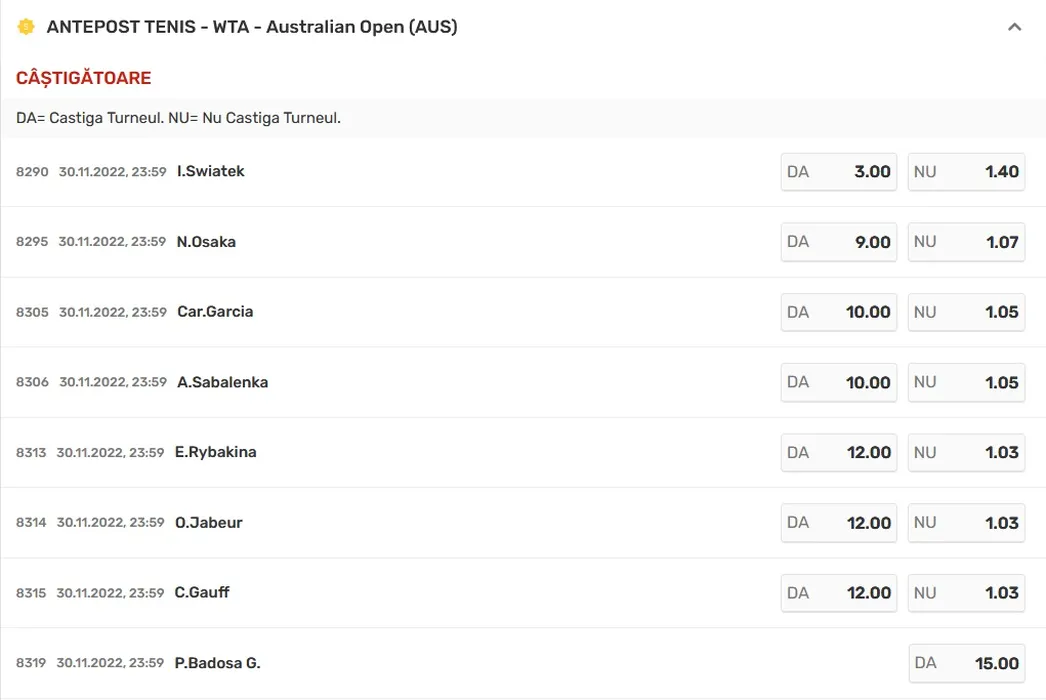Click the sun icon beside Antepost Tenis header
This screenshot has height=700, width=1046.
(26, 27)
